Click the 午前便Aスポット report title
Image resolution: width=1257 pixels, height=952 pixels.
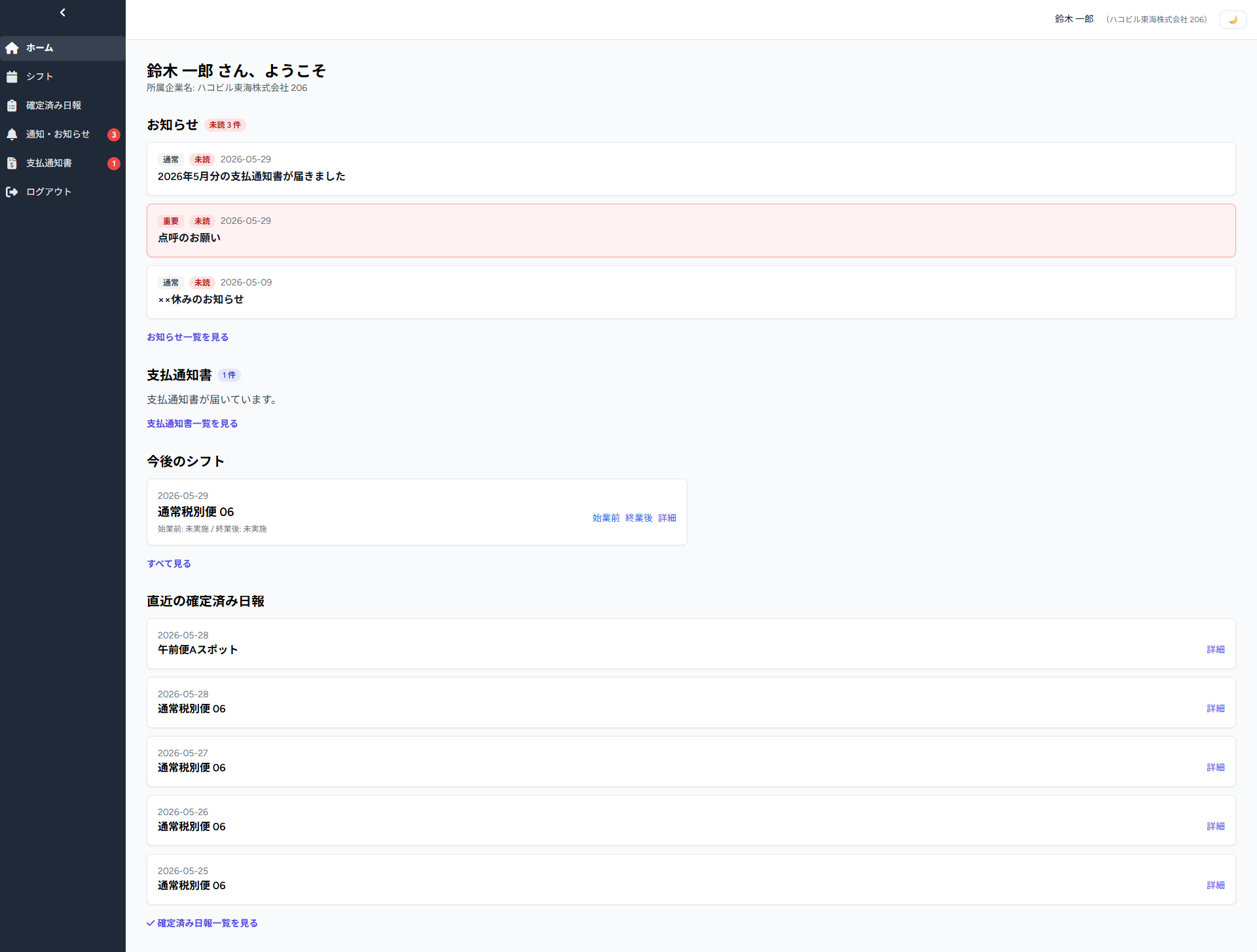coord(198,650)
